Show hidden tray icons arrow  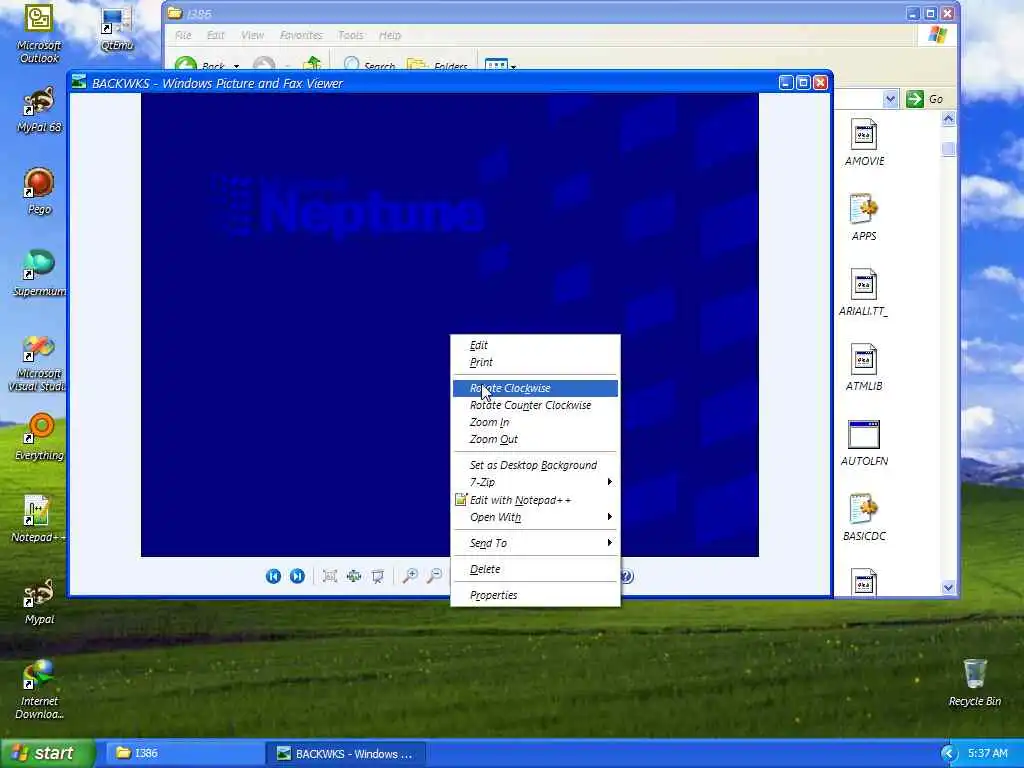(949, 754)
